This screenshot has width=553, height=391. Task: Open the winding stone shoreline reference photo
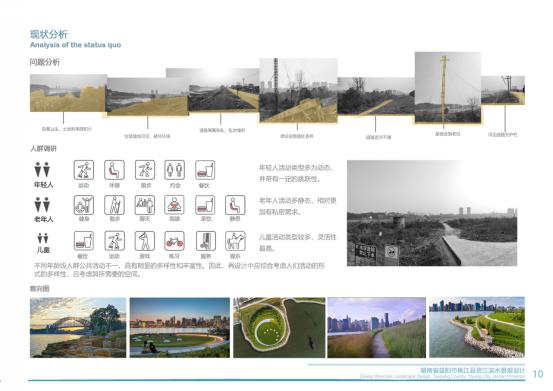point(476,328)
